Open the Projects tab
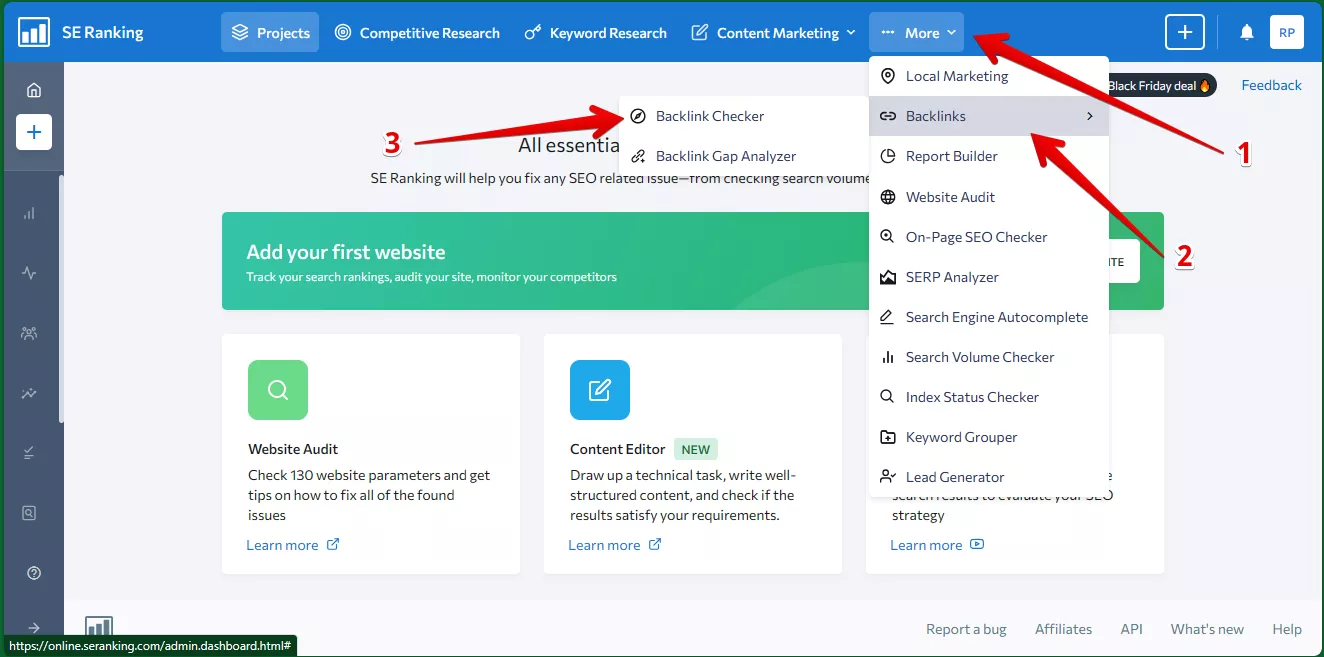1324x657 pixels. pos(270,32)
